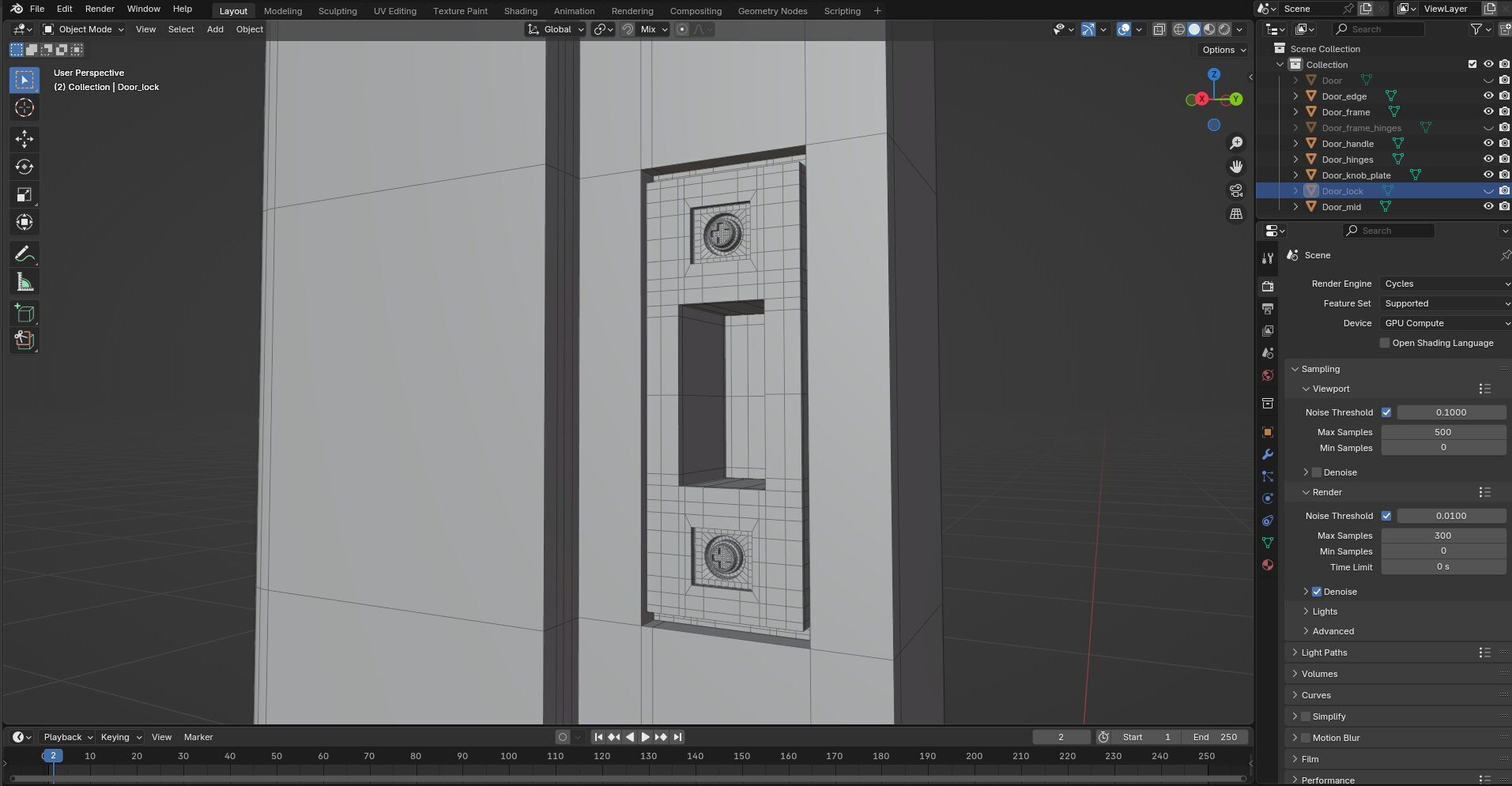Expand Door_handle in outliner
This screenshot has height=786, width=1512.
1295,144
